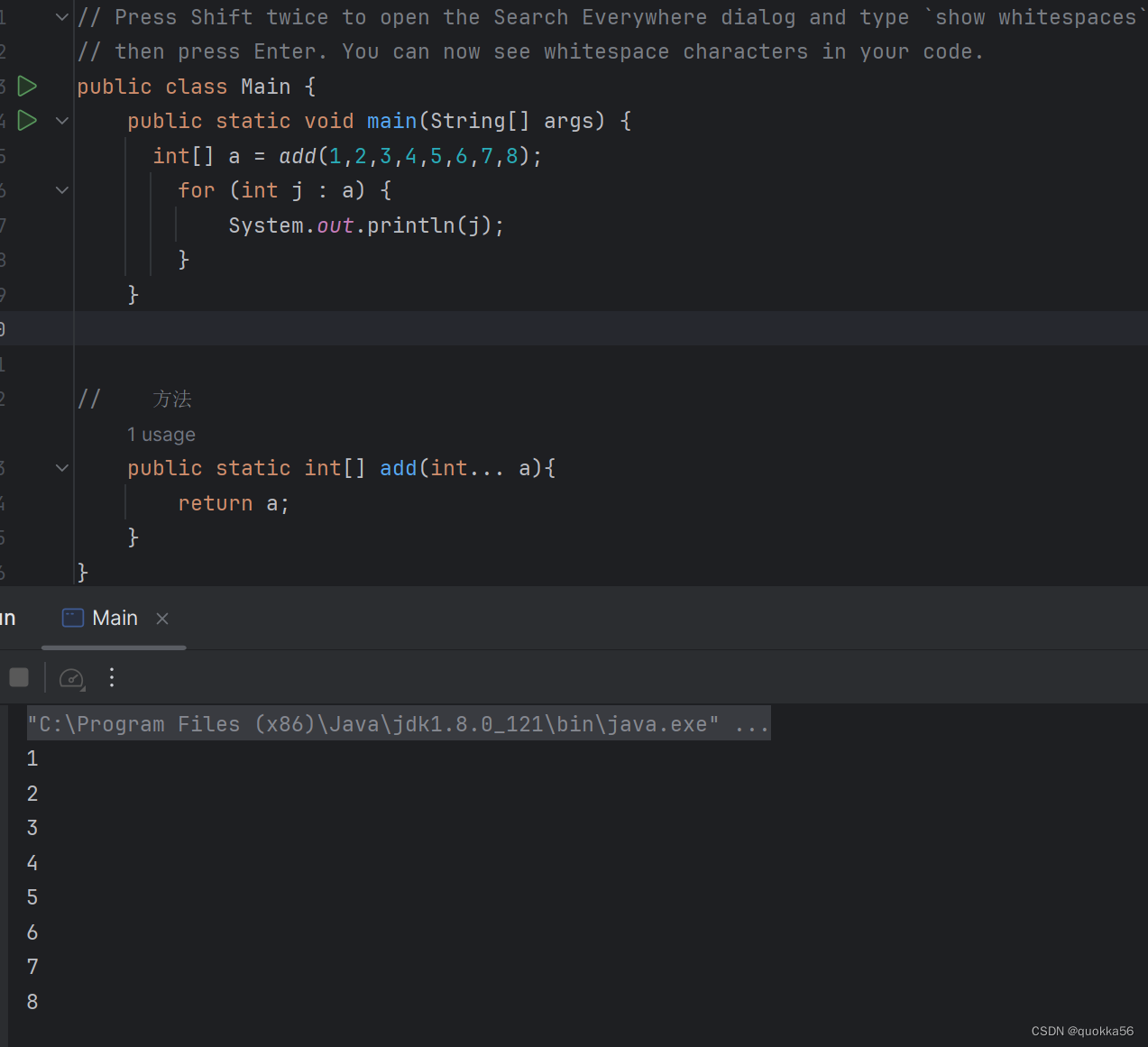1148x1047 pixels.
Task: Collapse the add method body
Action: click(x=62, y=468)
